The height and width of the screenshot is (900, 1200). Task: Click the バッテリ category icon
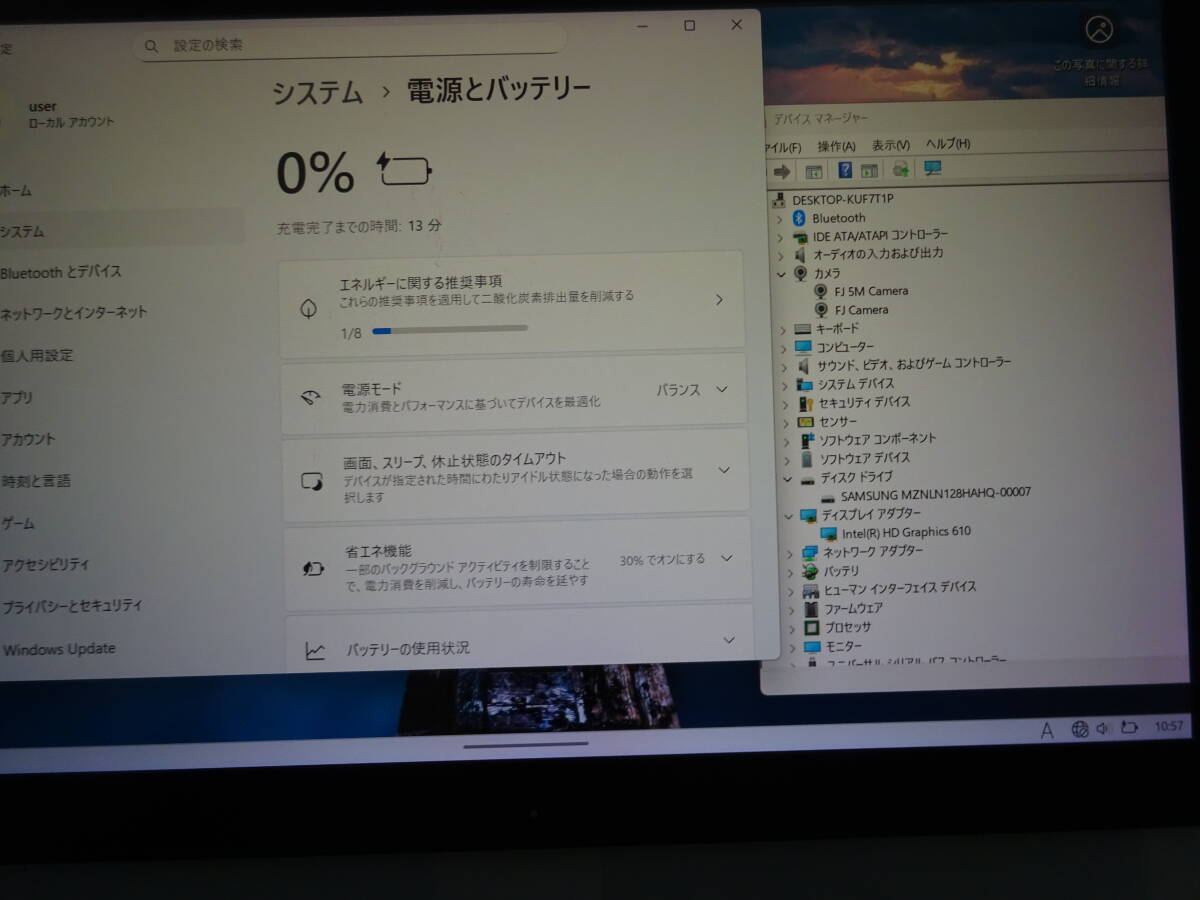(x=811, y=571)
